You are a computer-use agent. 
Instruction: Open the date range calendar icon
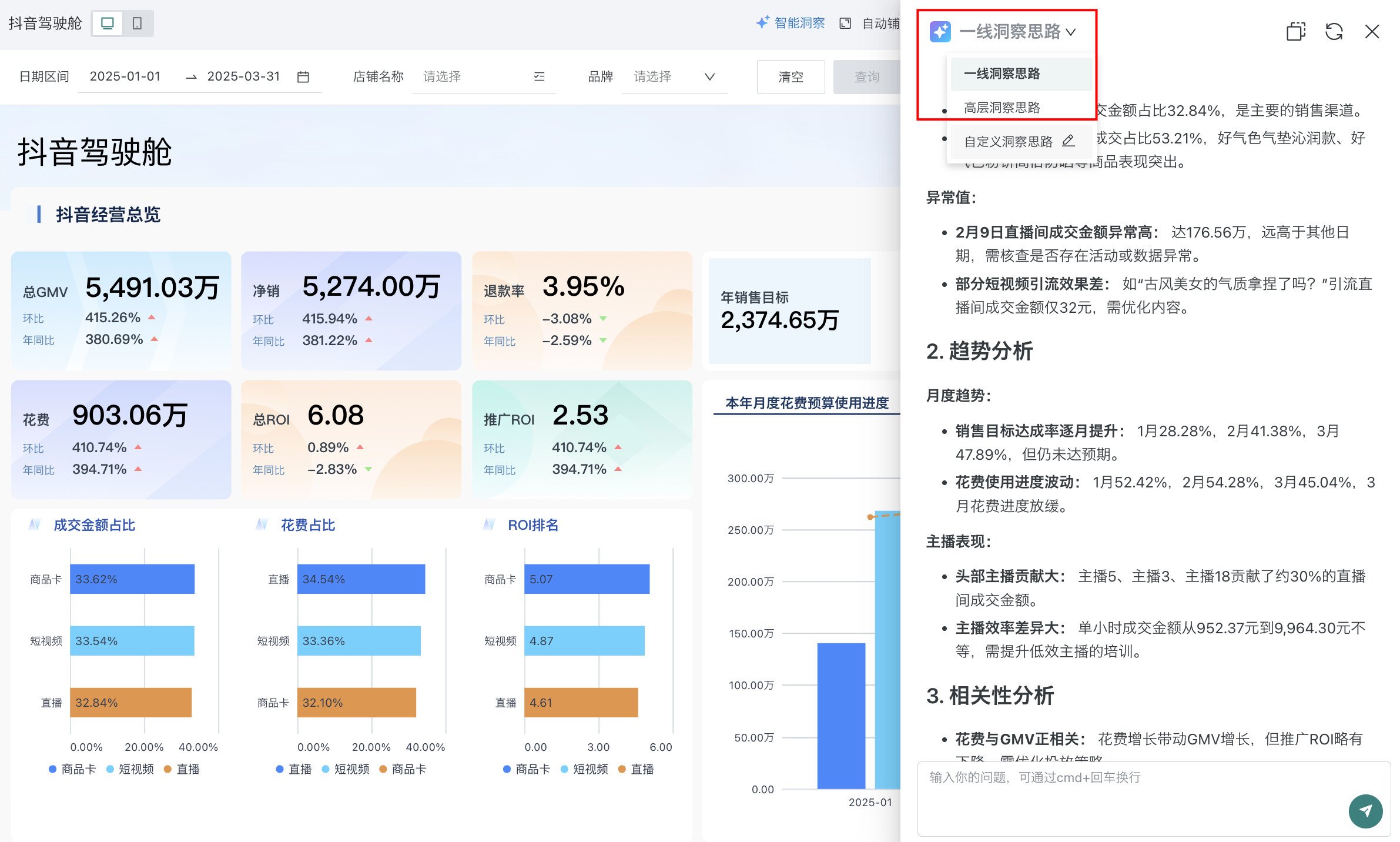point(303,77)
